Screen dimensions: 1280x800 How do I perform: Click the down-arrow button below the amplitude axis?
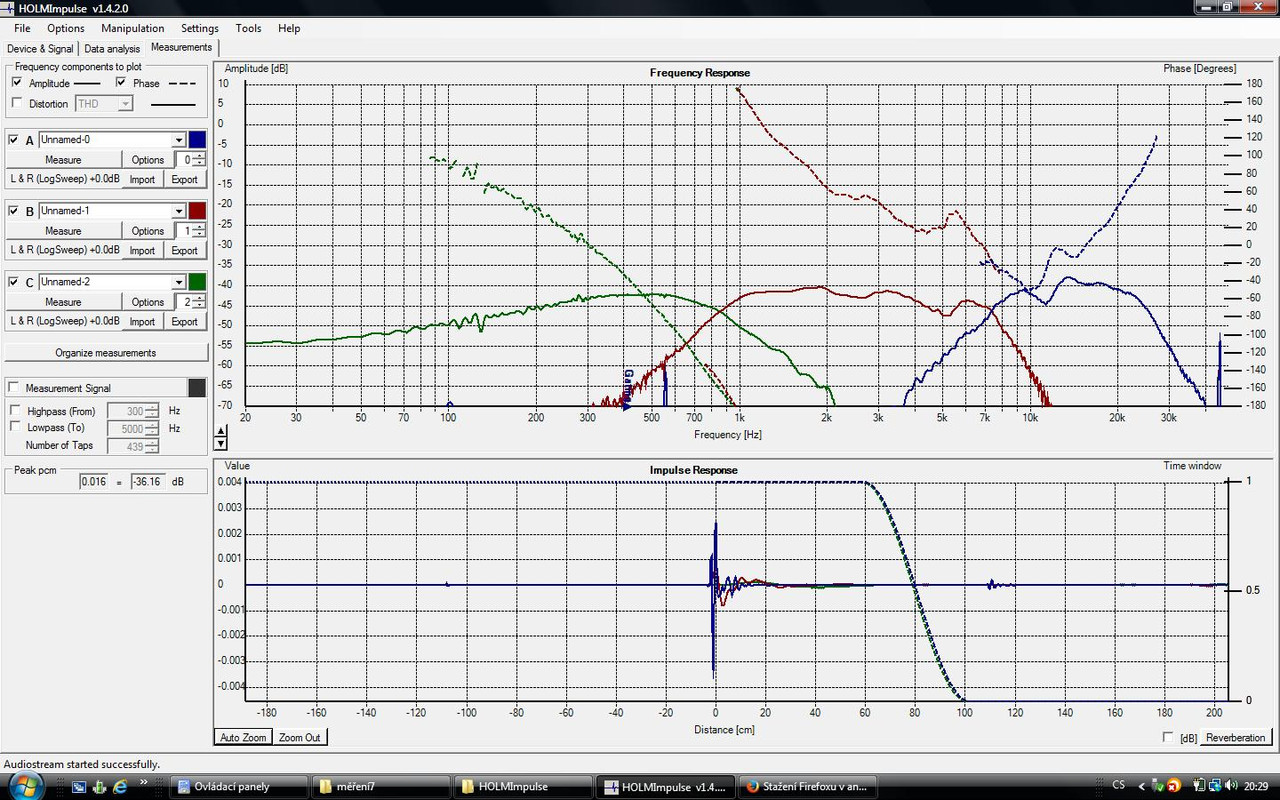point(221,443)
